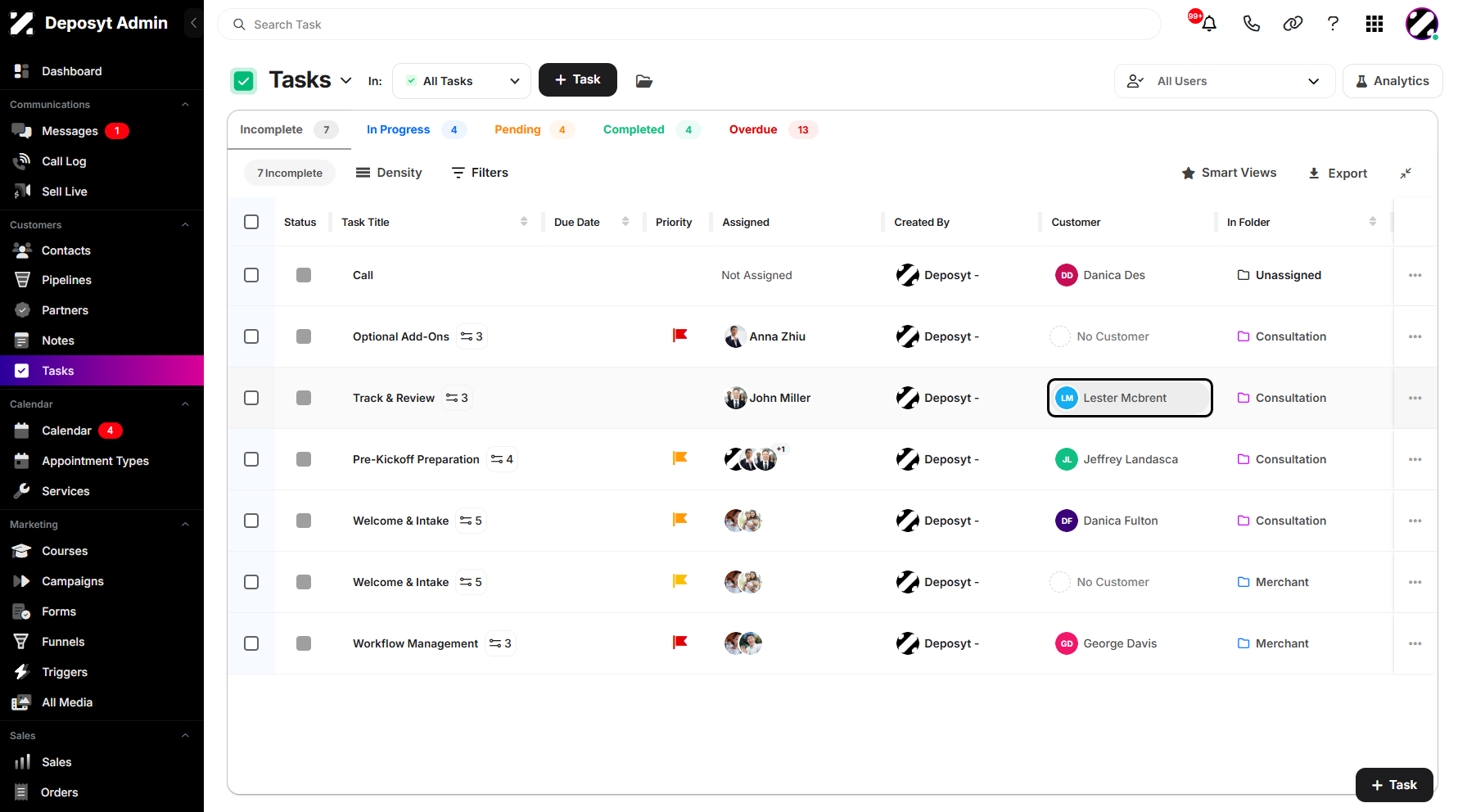Expand the Tasks title dropdown chevron
1458x812 pixels.
click(x=346, y=80)
